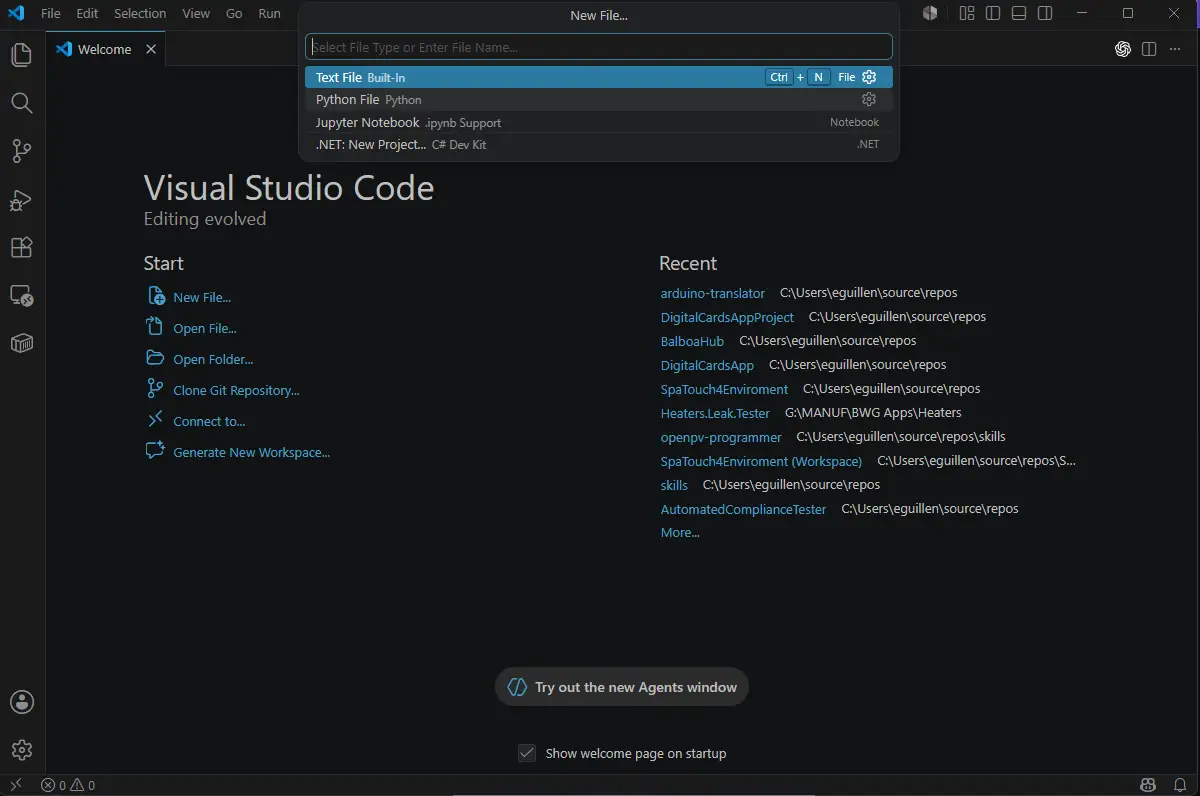
Task: Choose .NET: New Project in the quick pick
Action: pos(598,145)
